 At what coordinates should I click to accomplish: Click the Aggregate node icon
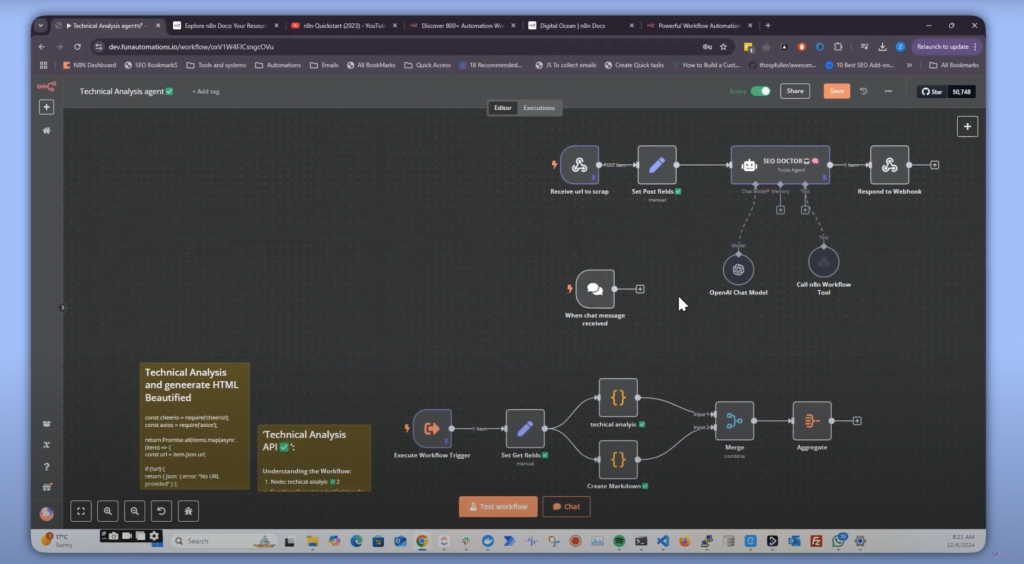pyautogui.click(x=811, y=421)
